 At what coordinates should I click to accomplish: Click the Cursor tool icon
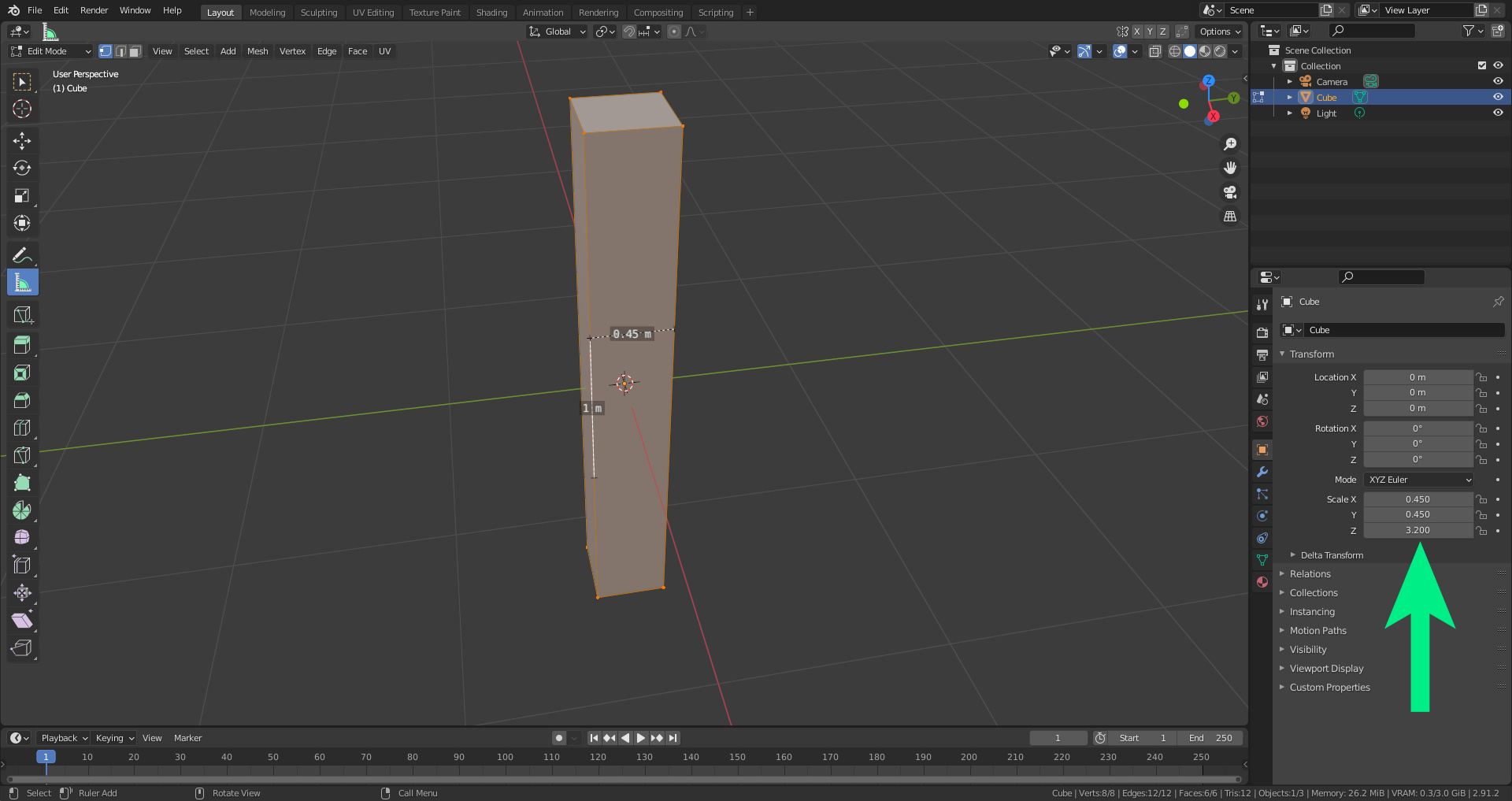[x=22, y=109]
